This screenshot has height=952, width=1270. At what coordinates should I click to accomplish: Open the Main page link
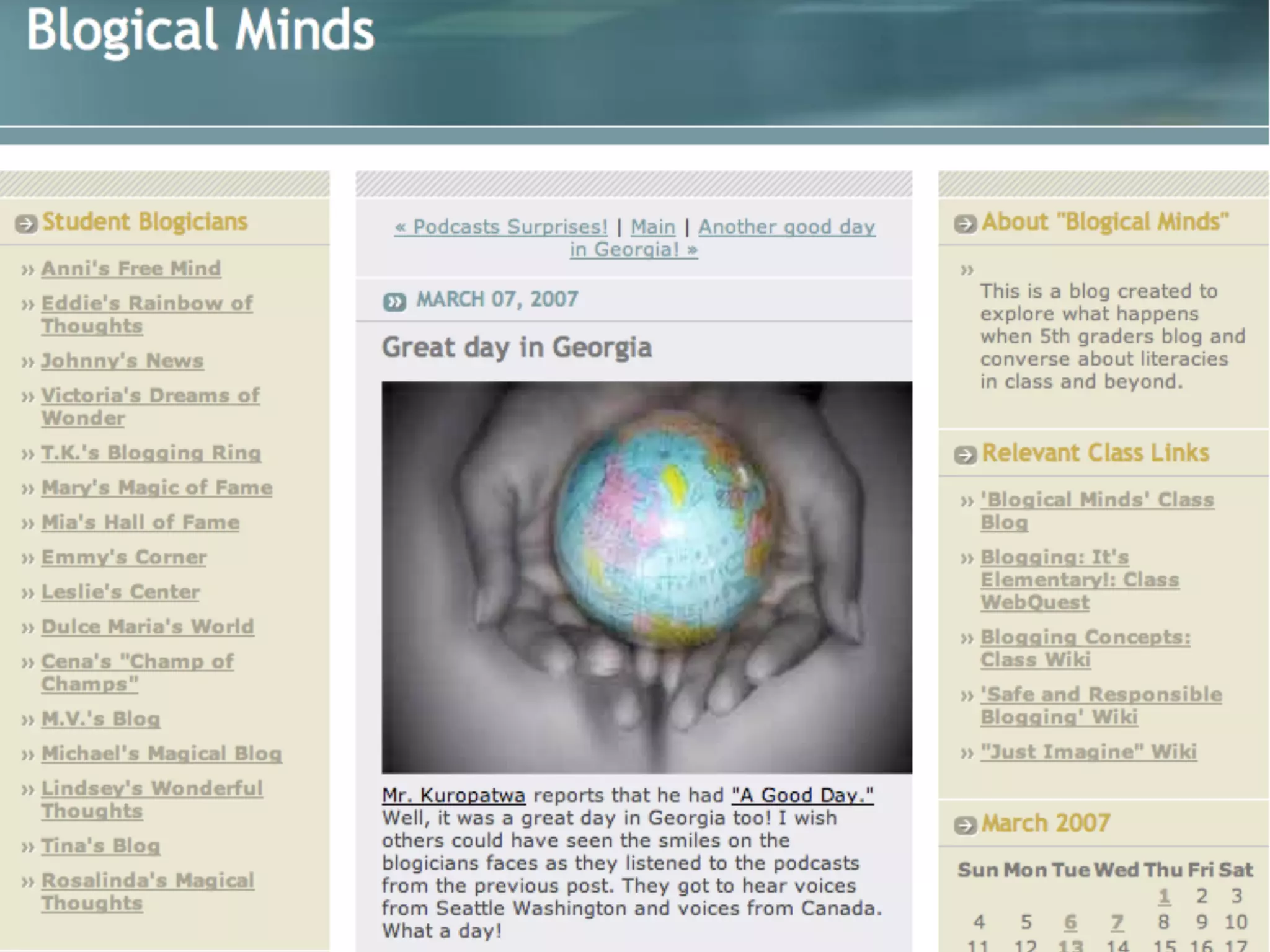click(x=652, y=227)
